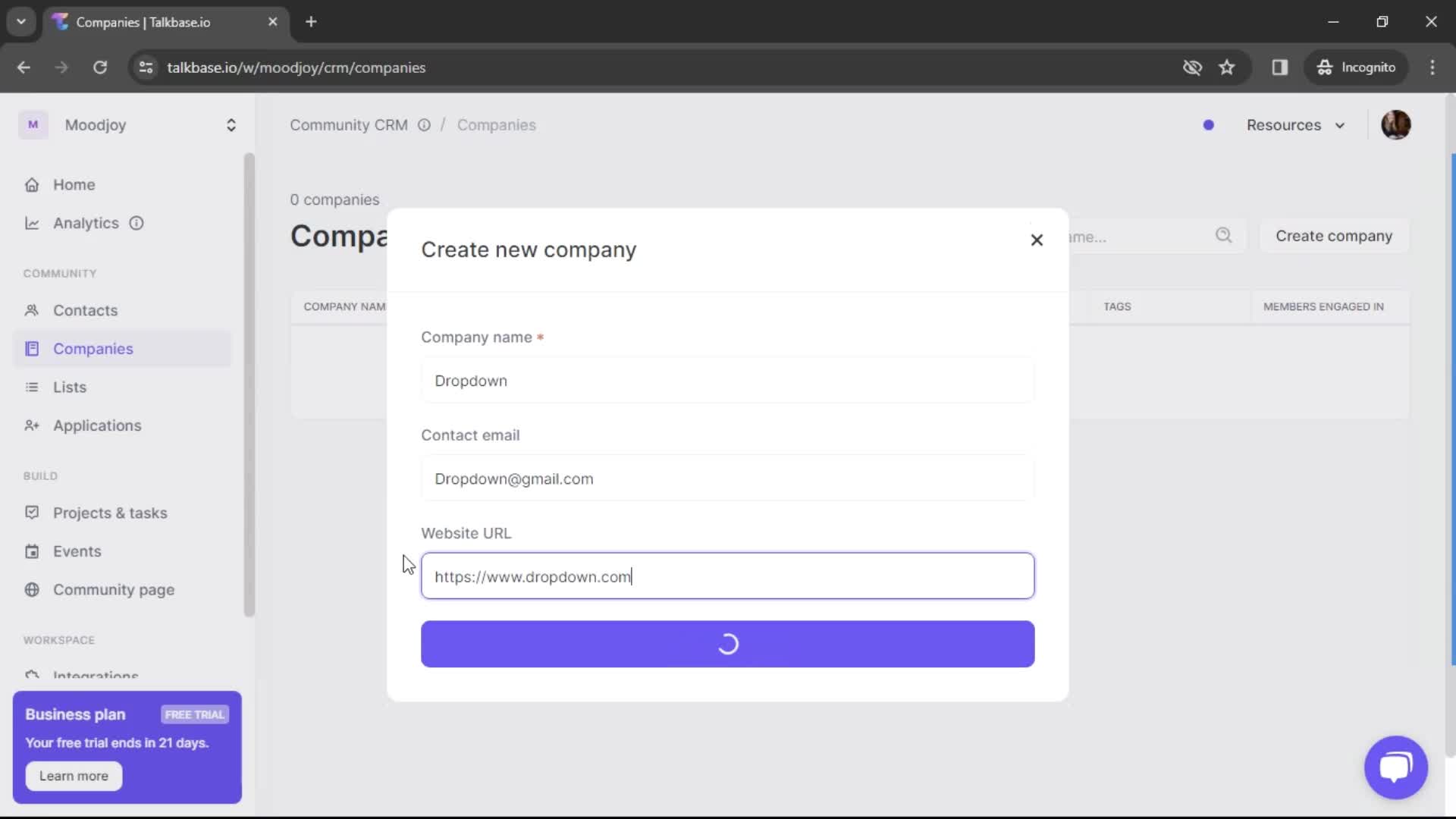Select the Website URL input field

tap(728, 576)
